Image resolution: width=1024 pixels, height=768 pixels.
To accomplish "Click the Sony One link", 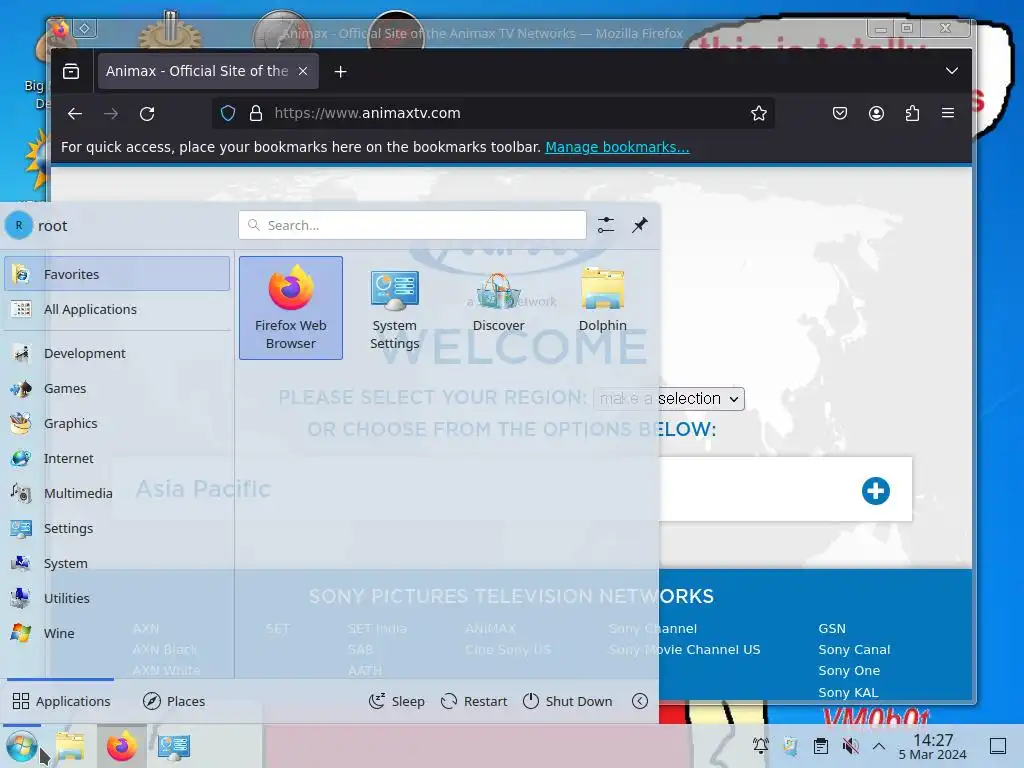I will tap(849, 671).
